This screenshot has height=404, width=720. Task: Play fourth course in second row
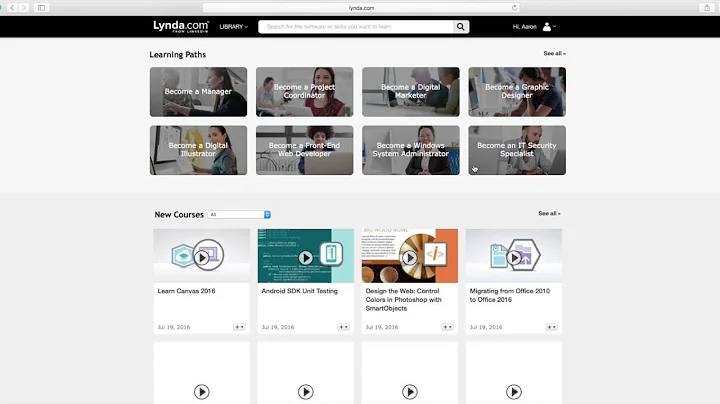tap(514, 392)
